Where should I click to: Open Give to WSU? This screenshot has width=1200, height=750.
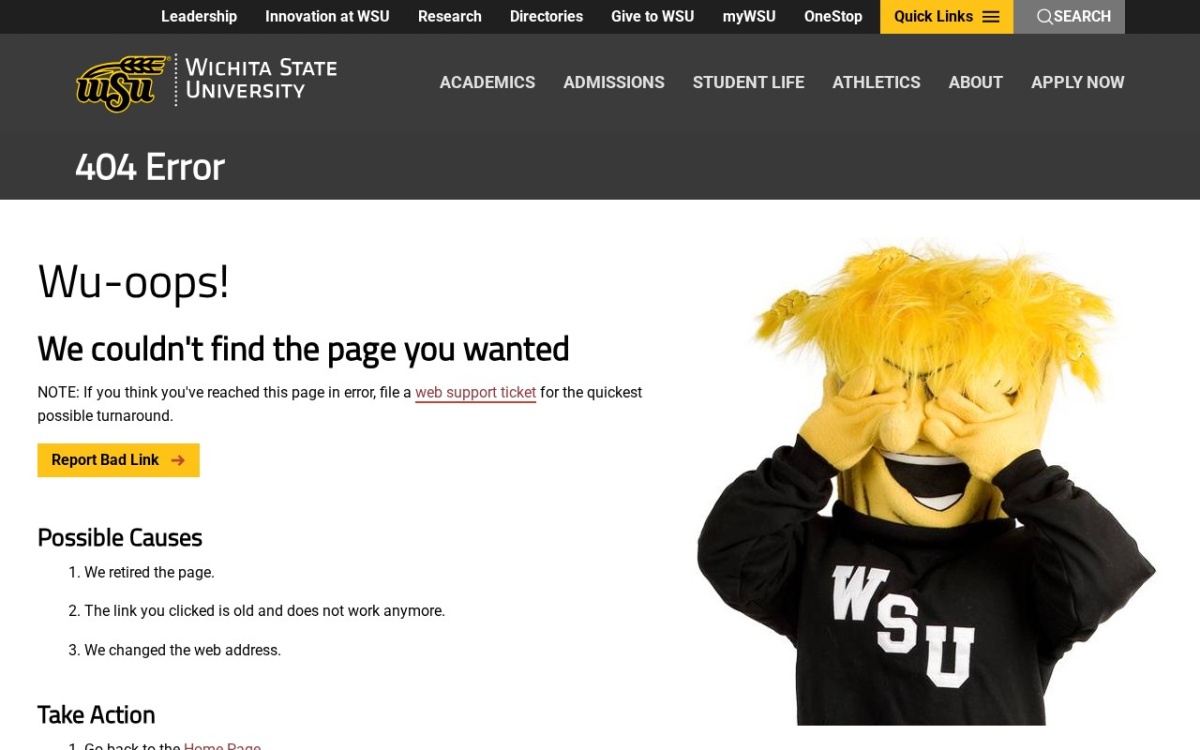pos(653,17)
